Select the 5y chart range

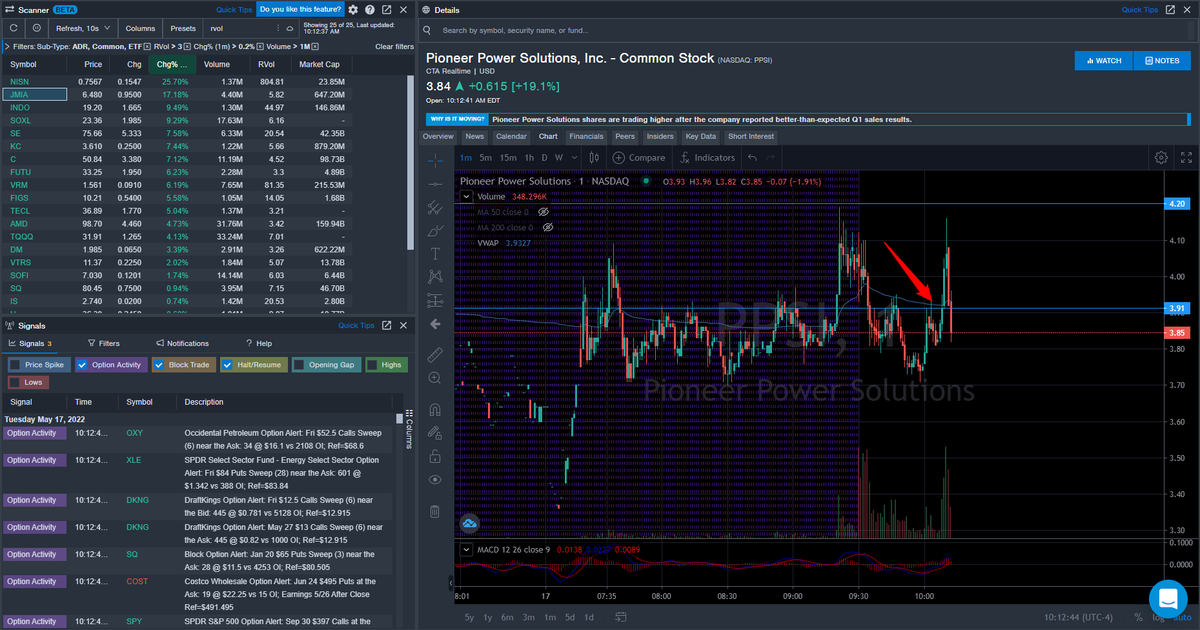(470, 617)
